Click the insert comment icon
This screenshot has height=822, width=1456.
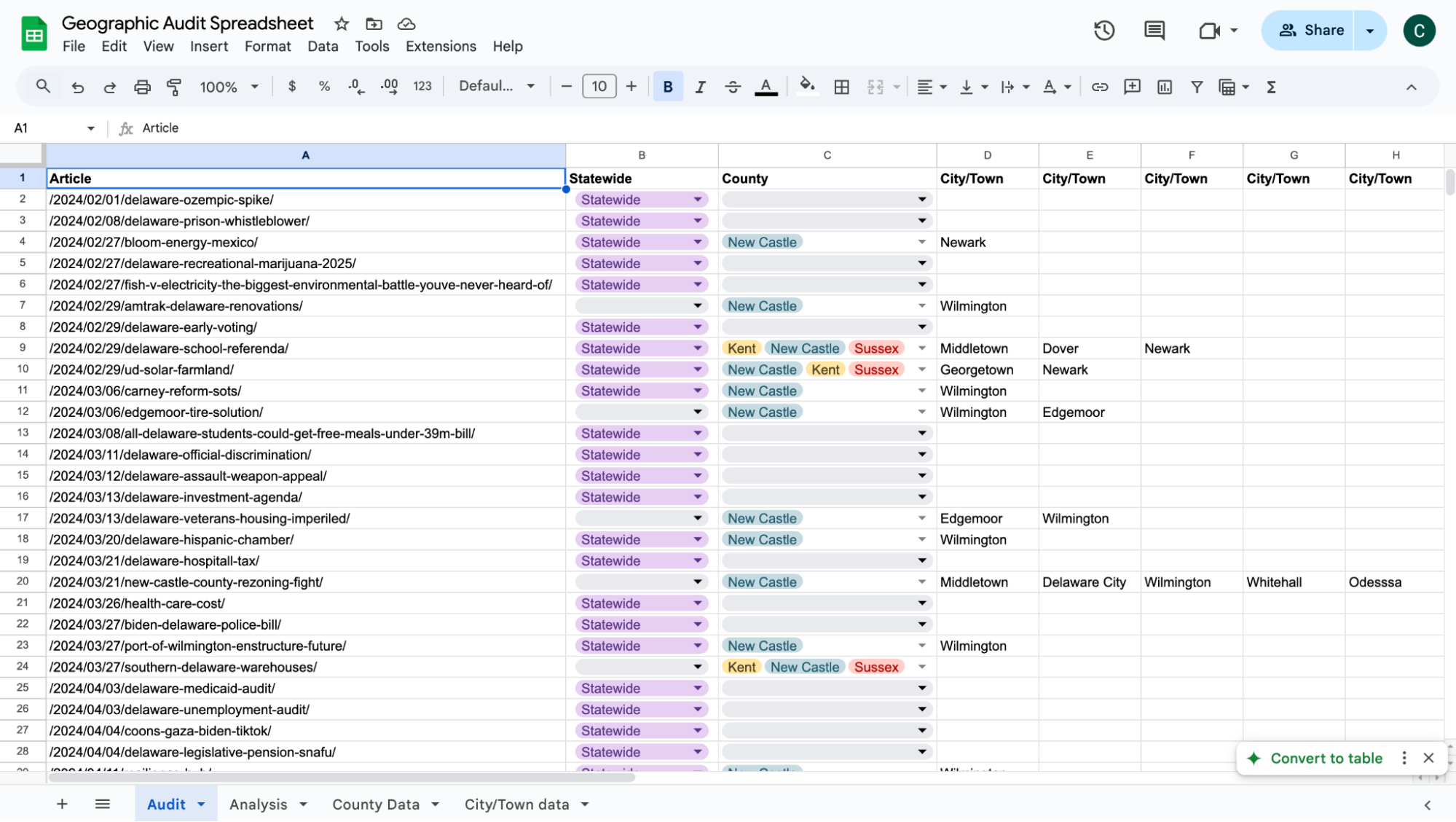coord(1132,87)
